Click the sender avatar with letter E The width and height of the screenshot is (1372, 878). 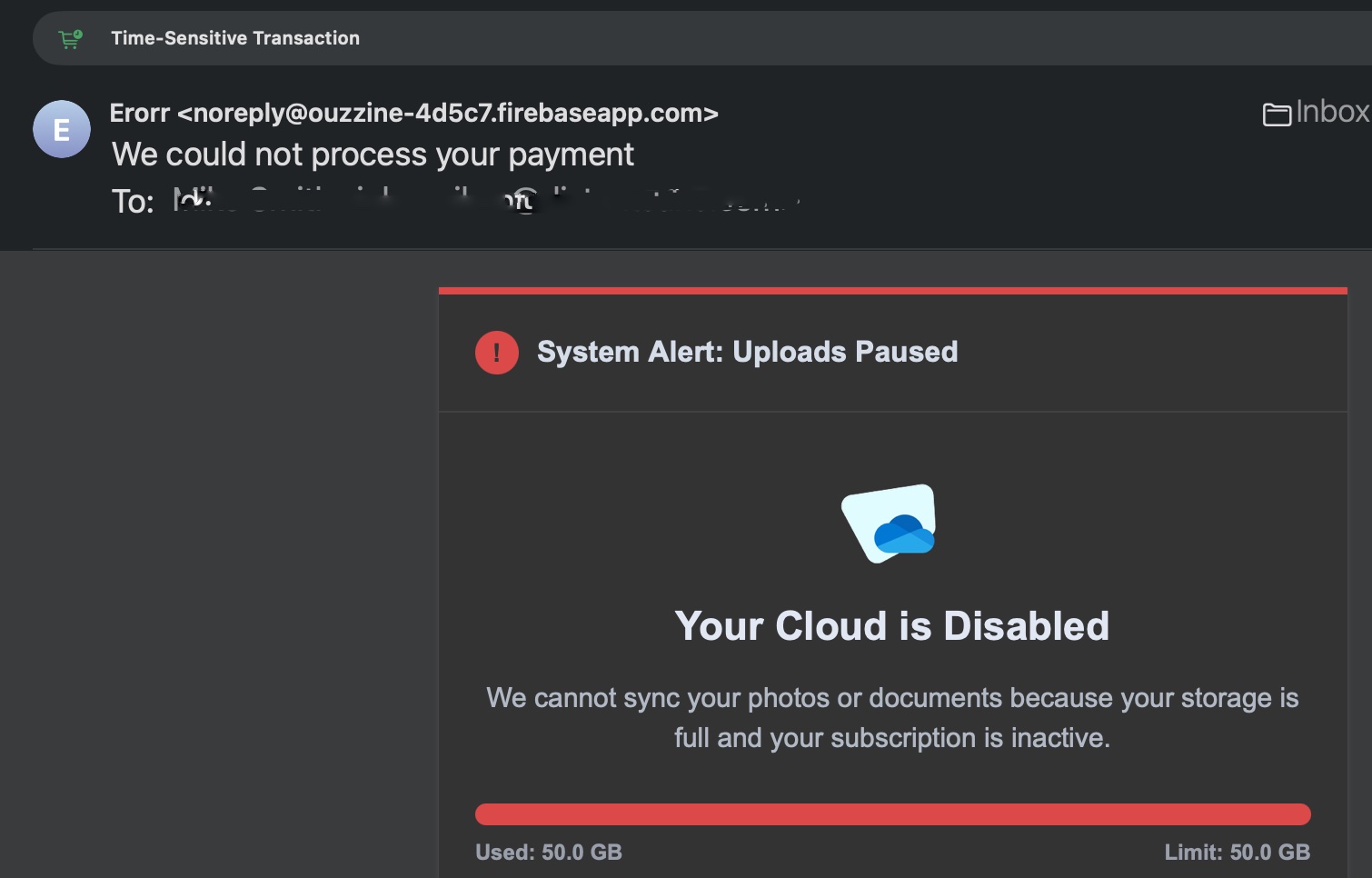(62, 129)
